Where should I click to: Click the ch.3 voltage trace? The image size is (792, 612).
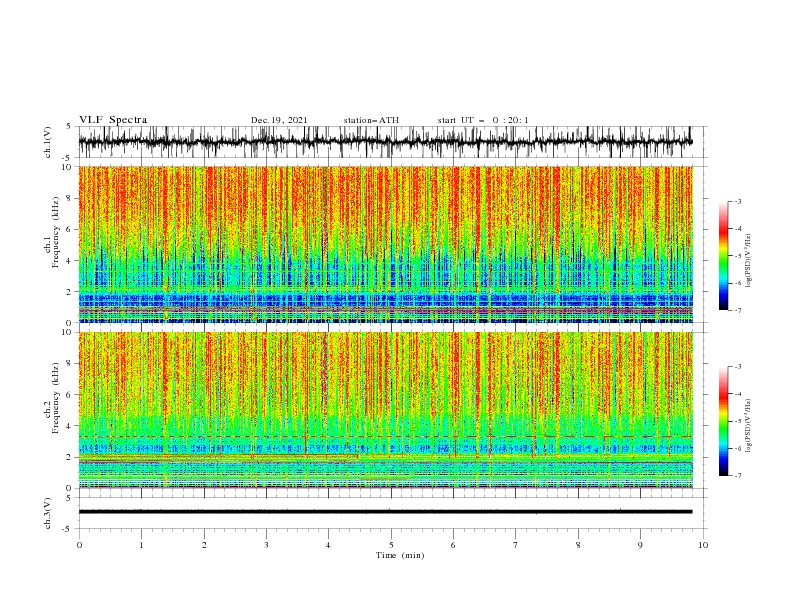coord(385,512)
